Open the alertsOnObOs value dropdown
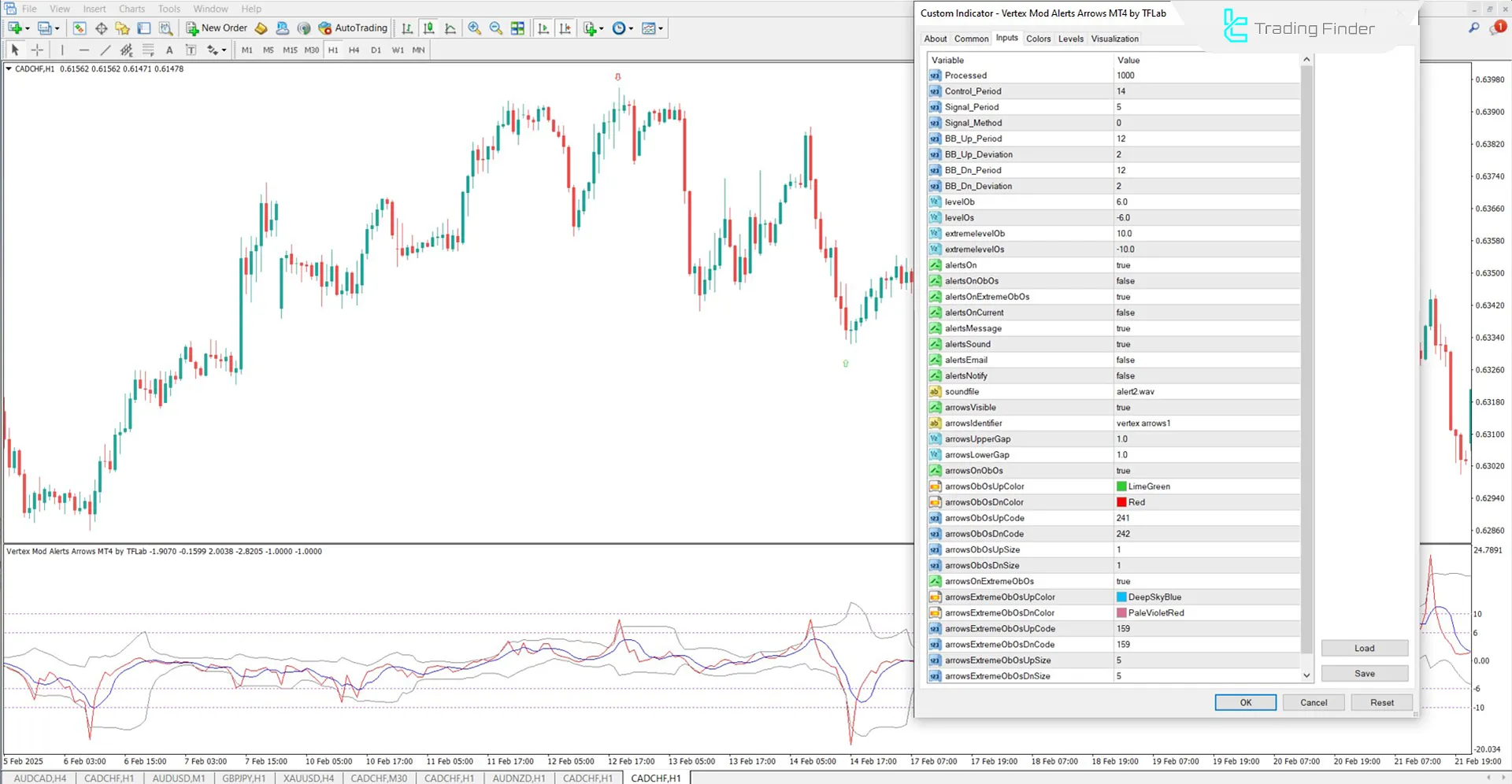Screen dimensions: 1512x784 [1205, 280]
